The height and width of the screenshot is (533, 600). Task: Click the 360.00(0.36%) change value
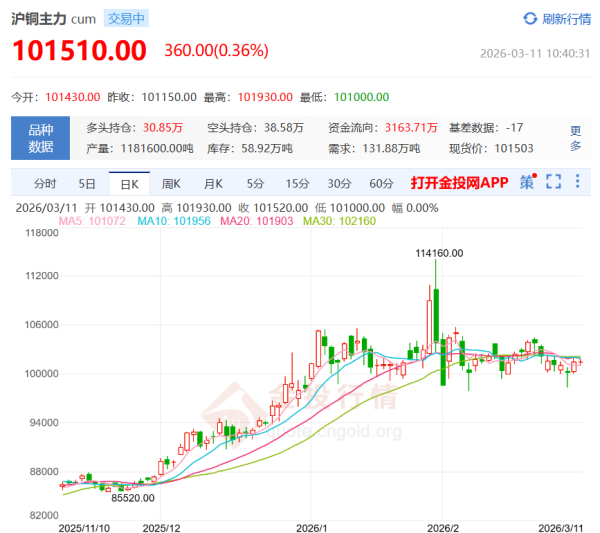tap(217, 51)
